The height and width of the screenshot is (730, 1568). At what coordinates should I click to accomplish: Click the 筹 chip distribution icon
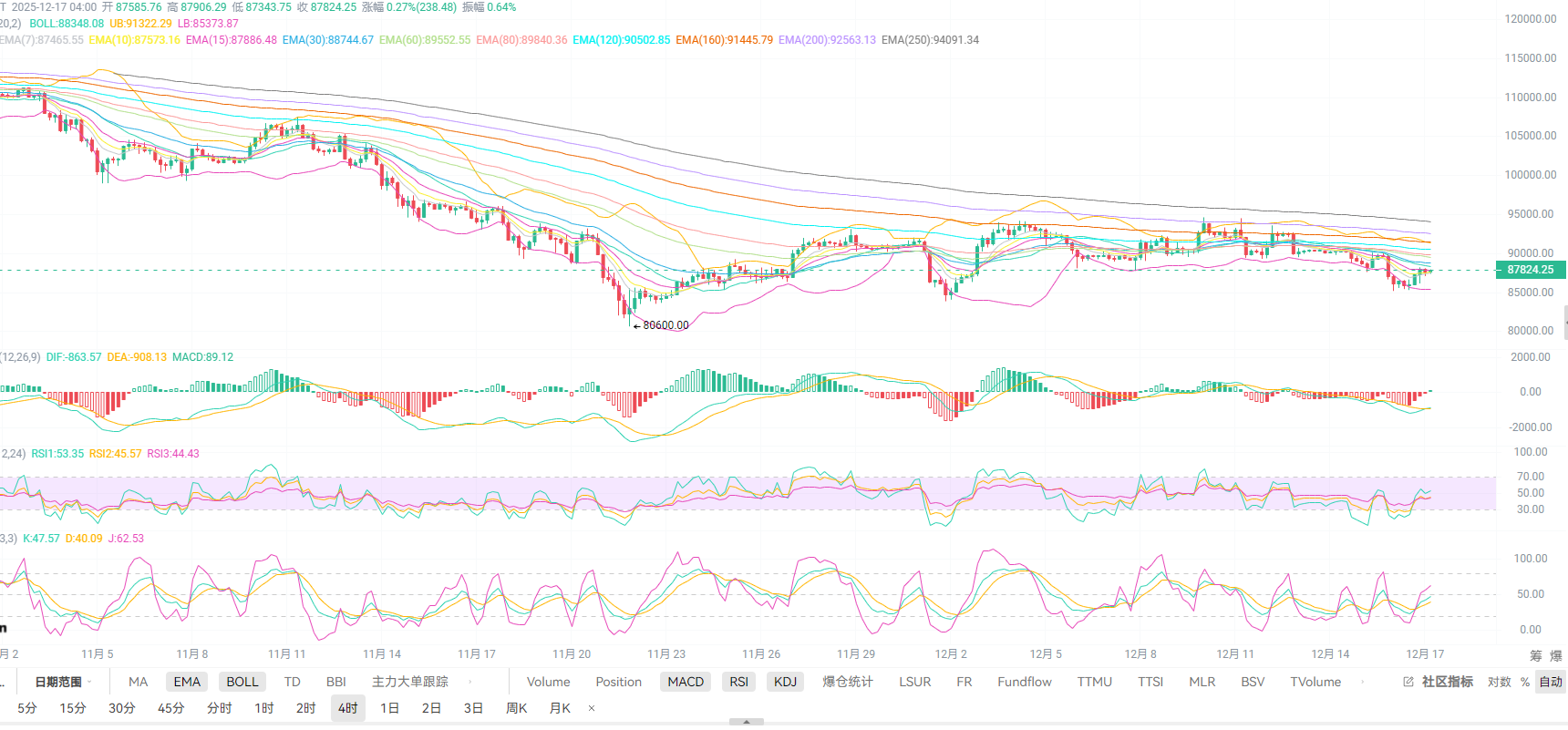tap(1536, 655)
